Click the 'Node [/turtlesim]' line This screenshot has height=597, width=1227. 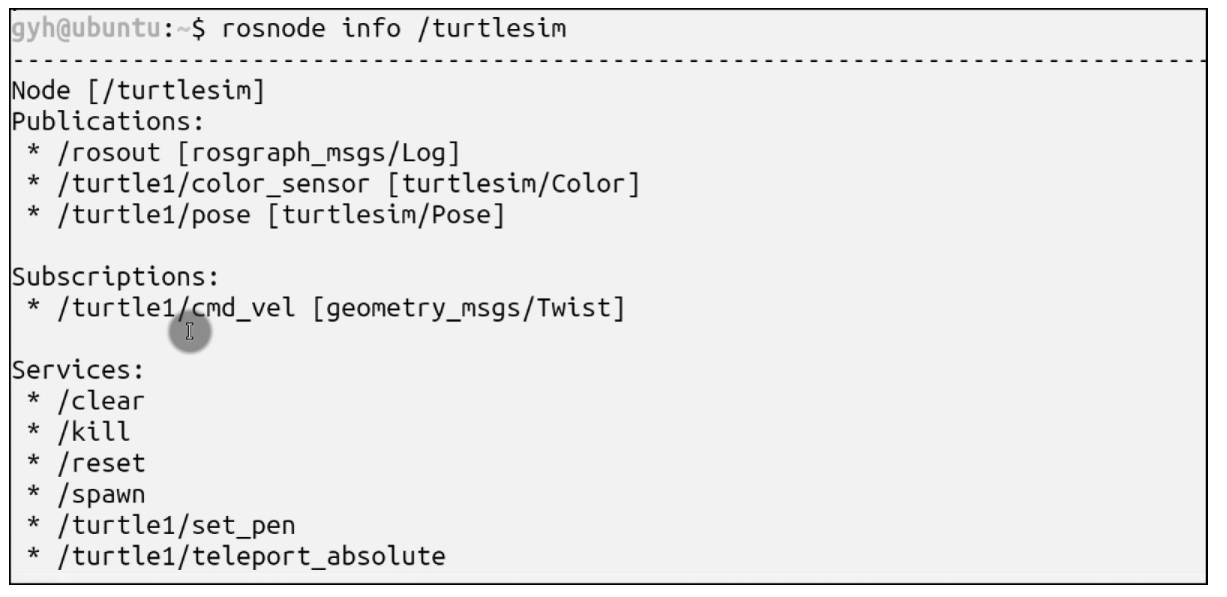(x=138, y=92)
